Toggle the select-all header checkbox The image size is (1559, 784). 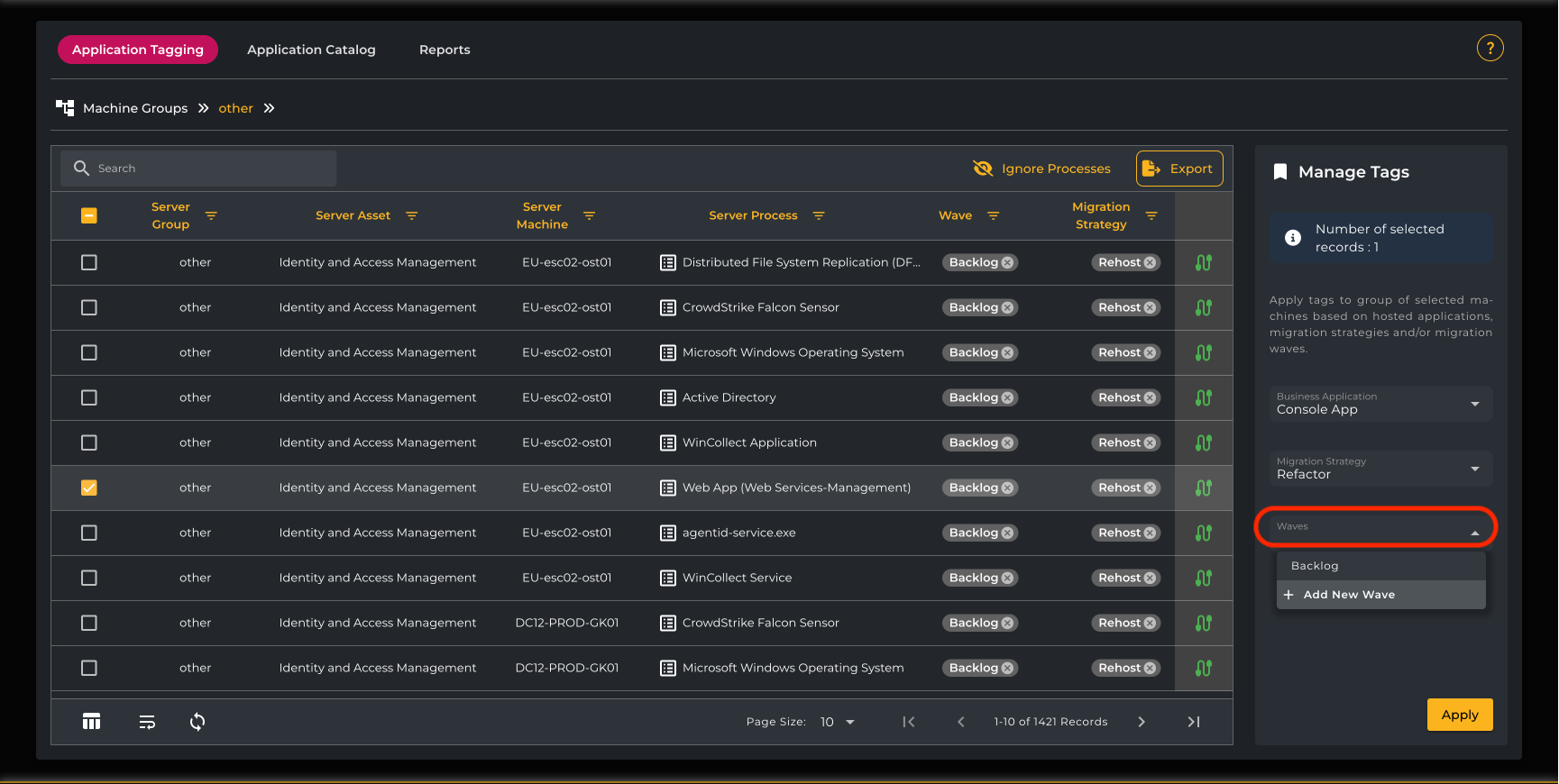point(89,215)
